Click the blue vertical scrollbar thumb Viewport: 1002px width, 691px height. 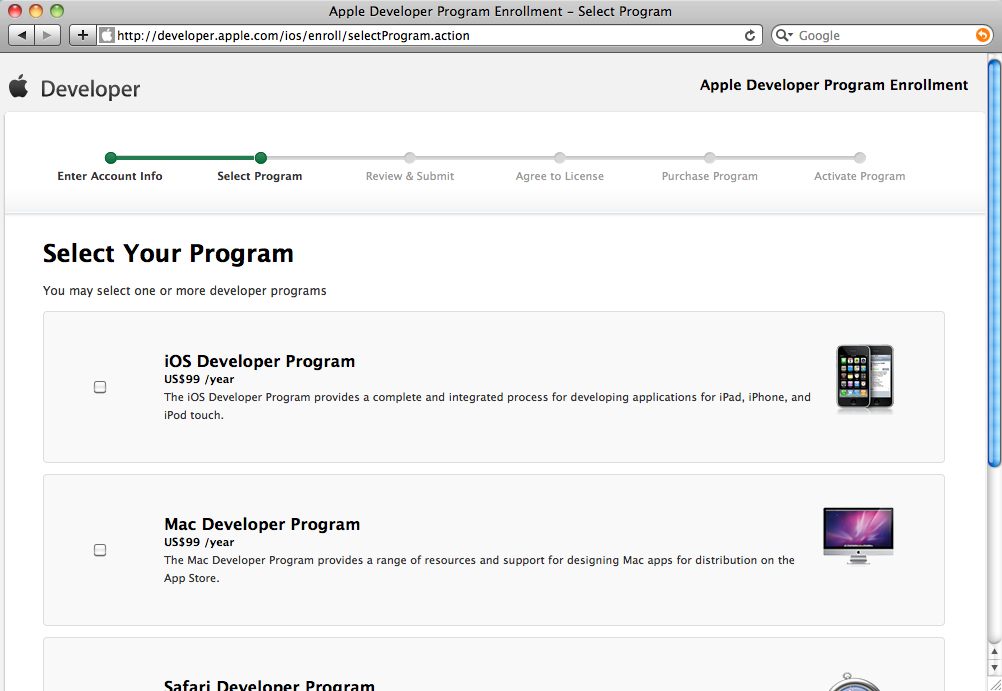pos(994,263)
